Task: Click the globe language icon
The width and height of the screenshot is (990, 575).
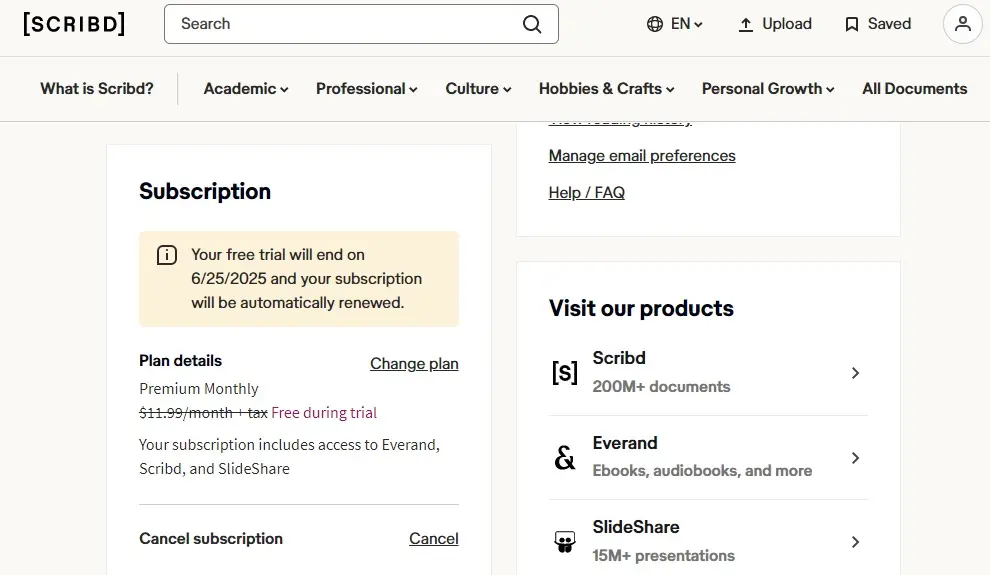Action: [x=655, y=24]
